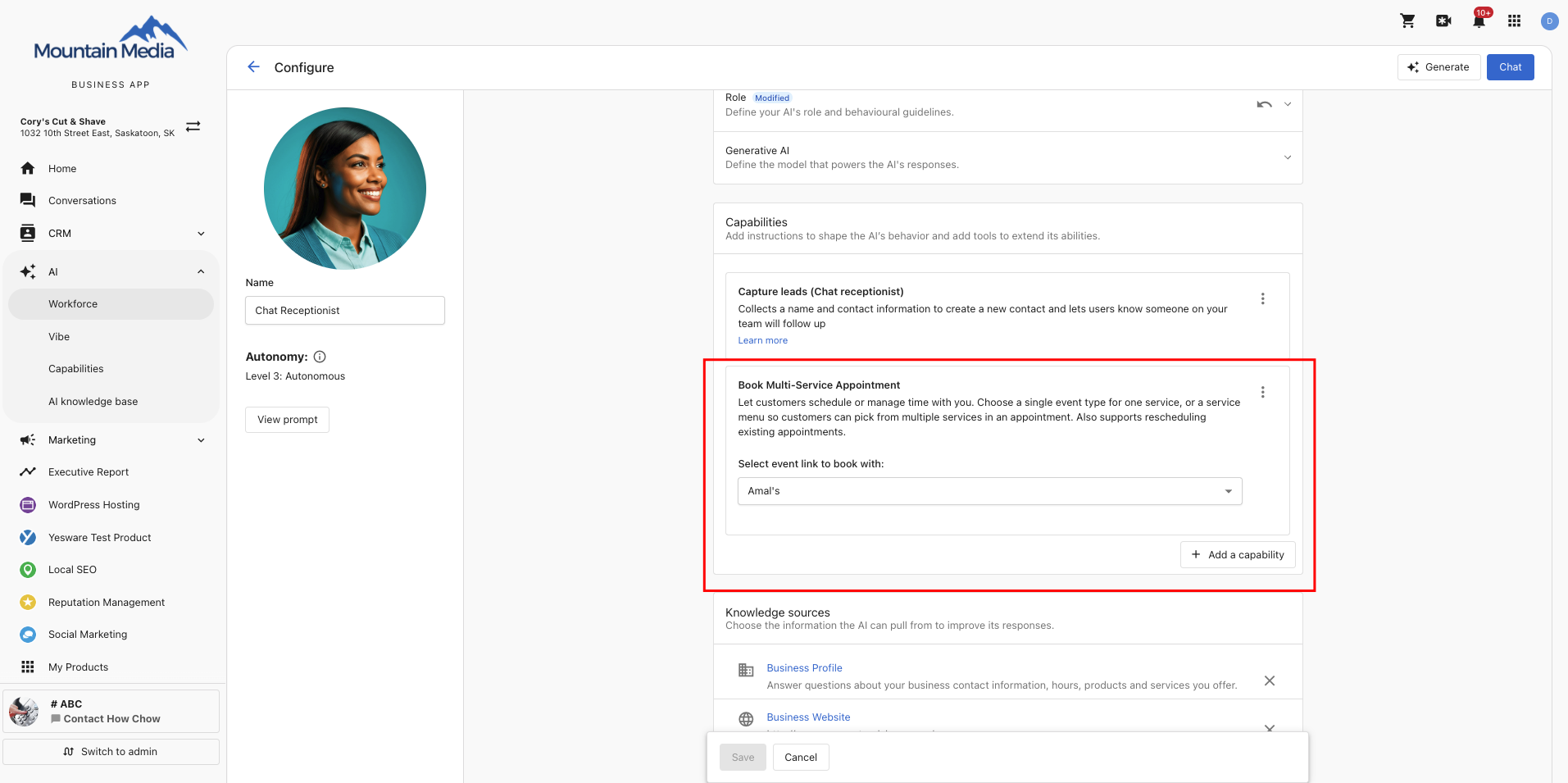This screenshot has width=1568, height=783.
Task: Click the undo icon in Role row
Action: point(1264,104)
